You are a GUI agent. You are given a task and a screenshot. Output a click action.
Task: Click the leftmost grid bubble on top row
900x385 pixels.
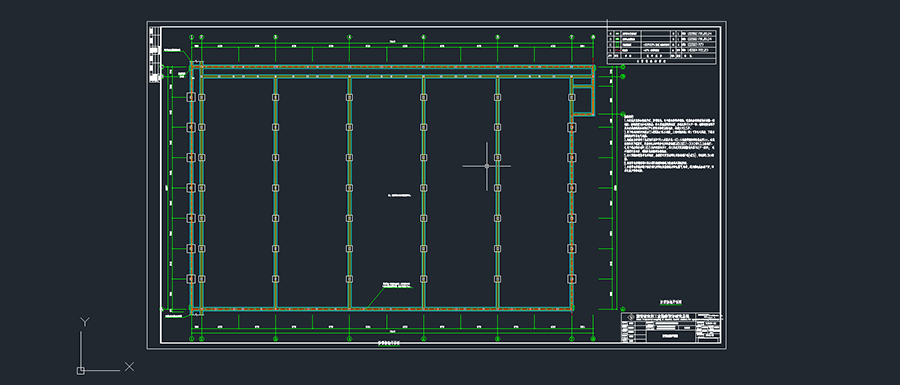[x=192, y=37]
